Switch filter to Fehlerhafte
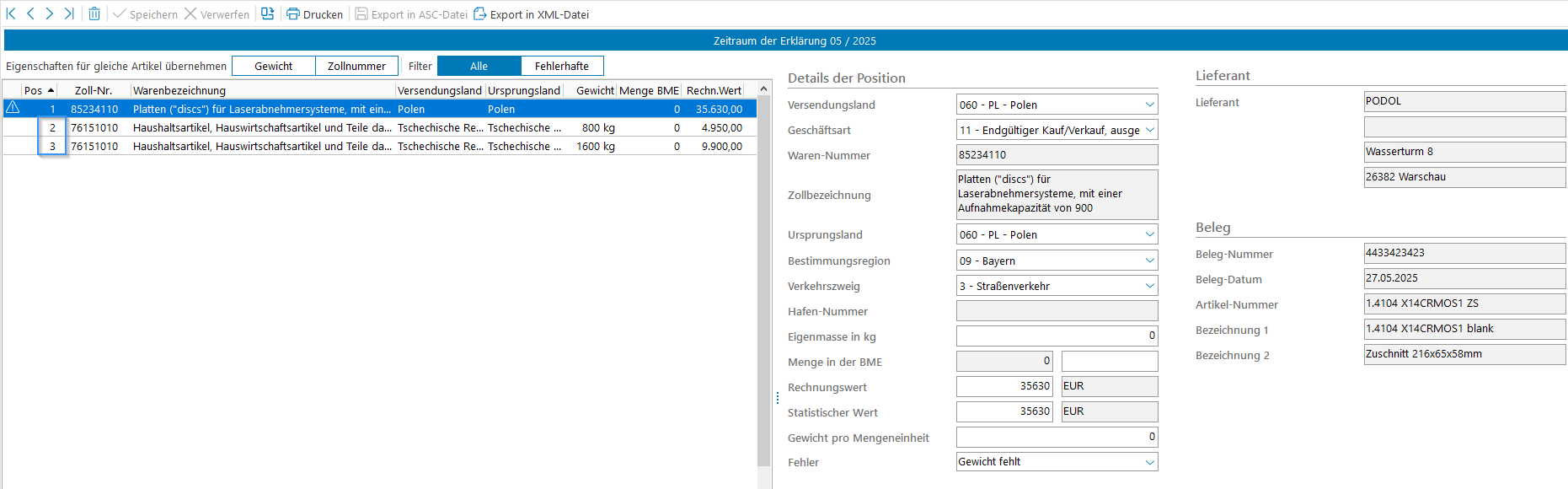 pos(562,66)
